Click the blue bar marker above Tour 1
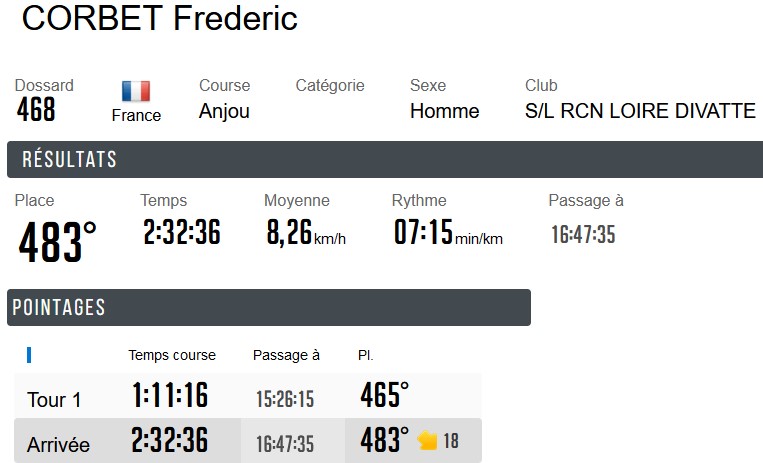Viewport: 763px width, 463px height. [29, 355]
